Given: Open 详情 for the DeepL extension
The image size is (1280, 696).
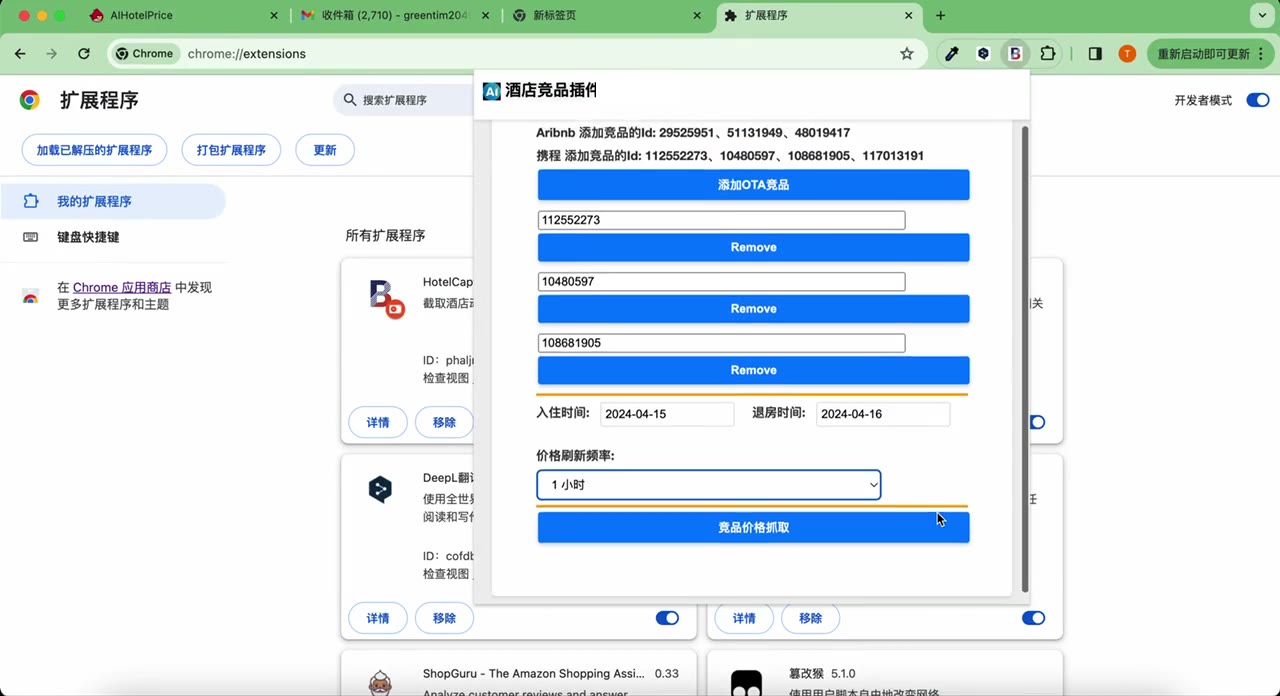Looking at the screenshot, I should (x=378, y=618).
